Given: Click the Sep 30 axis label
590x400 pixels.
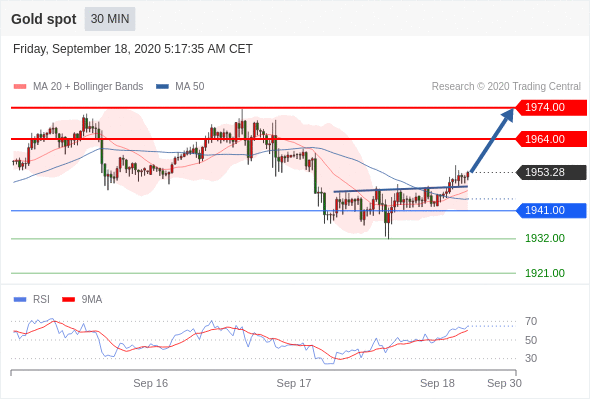Looking at the screenshot, I should tap(504, 383).
